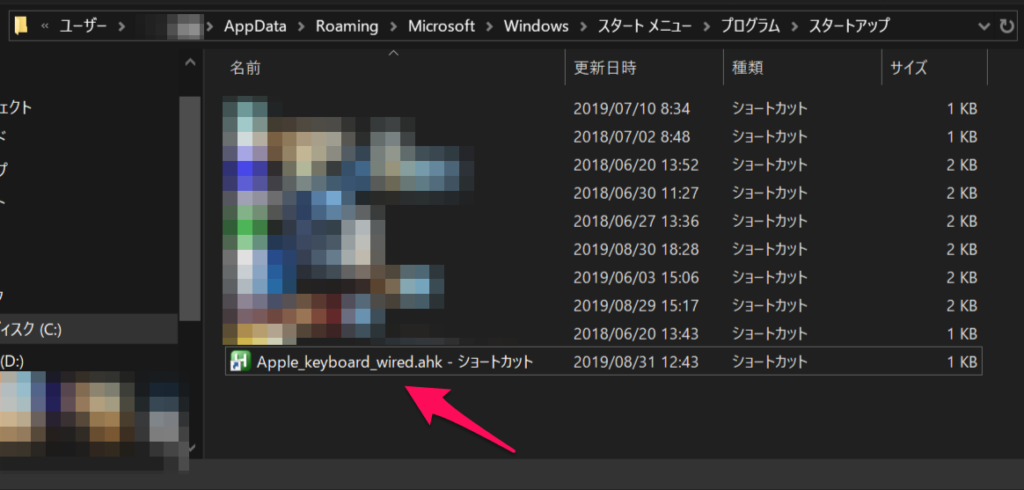The height and width of the screenshot is (490, 1024).
Task: Go to the Microsoft folder breadcrumb
Action: pyautogui.click(x=441, y=26)
